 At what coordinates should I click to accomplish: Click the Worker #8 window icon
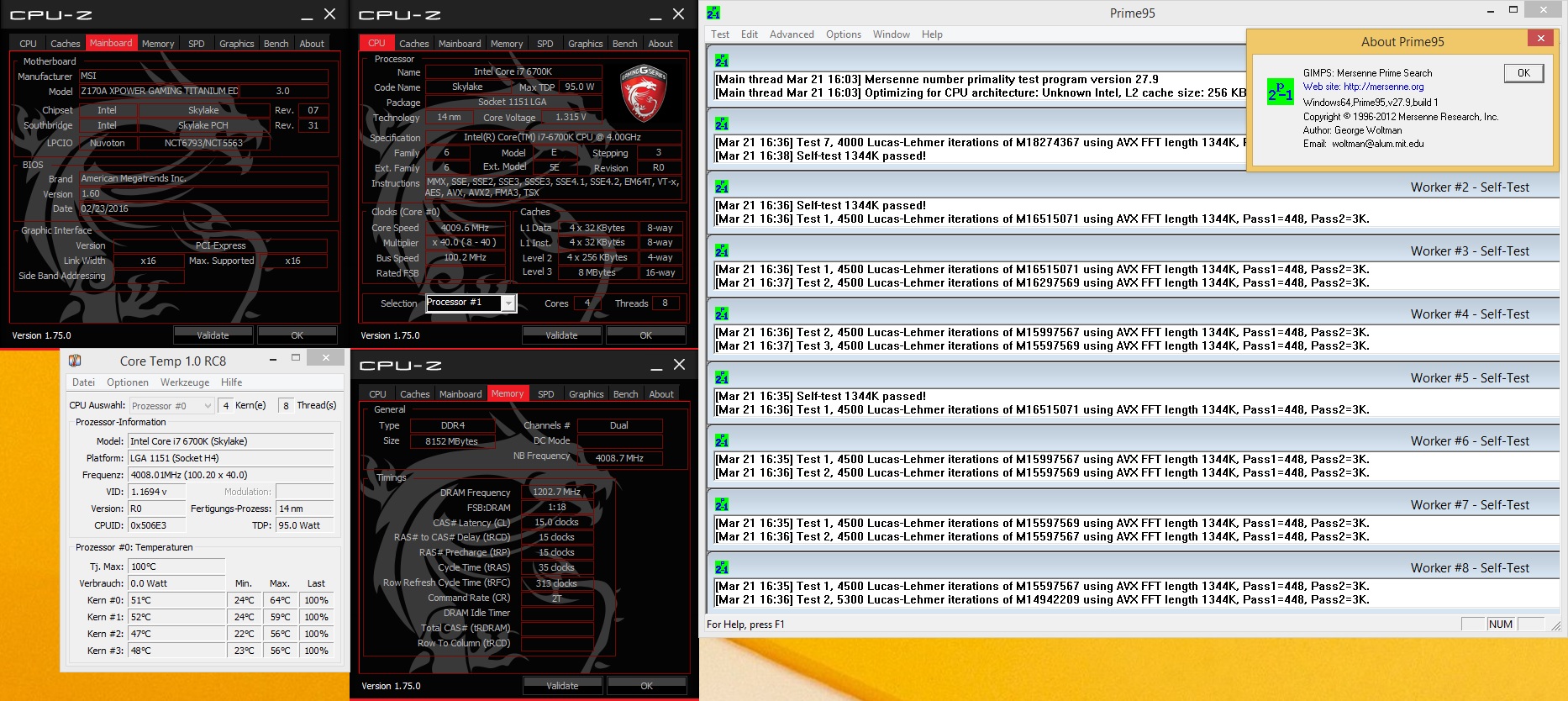point(722,567)
